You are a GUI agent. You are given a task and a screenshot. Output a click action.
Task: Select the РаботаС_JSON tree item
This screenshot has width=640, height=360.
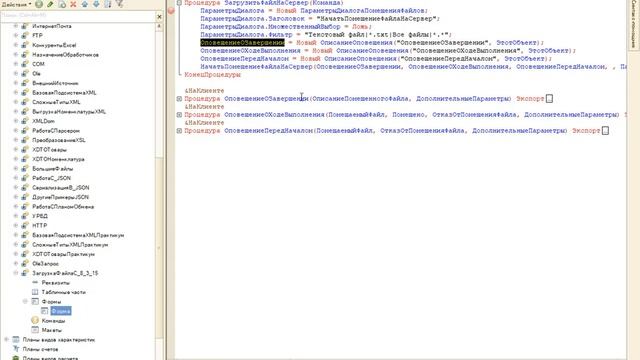click(51, 178)
